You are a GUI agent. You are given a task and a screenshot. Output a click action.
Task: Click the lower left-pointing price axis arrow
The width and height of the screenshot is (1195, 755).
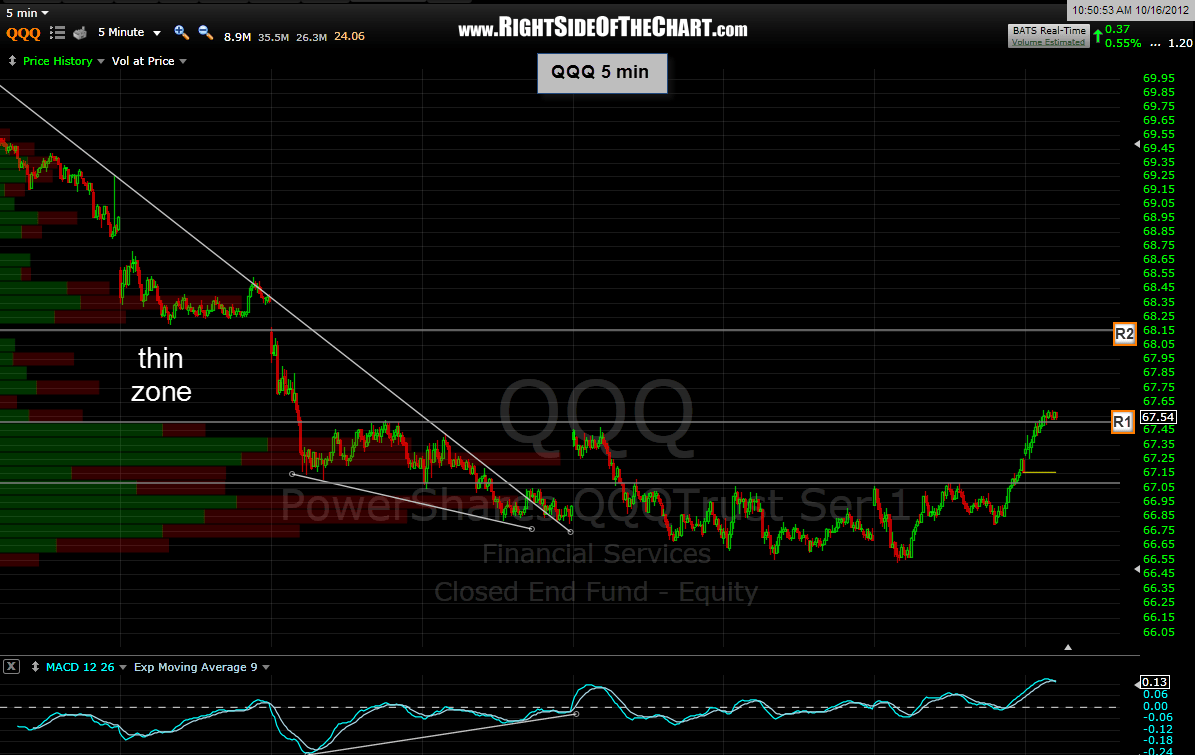(1137, 569)
